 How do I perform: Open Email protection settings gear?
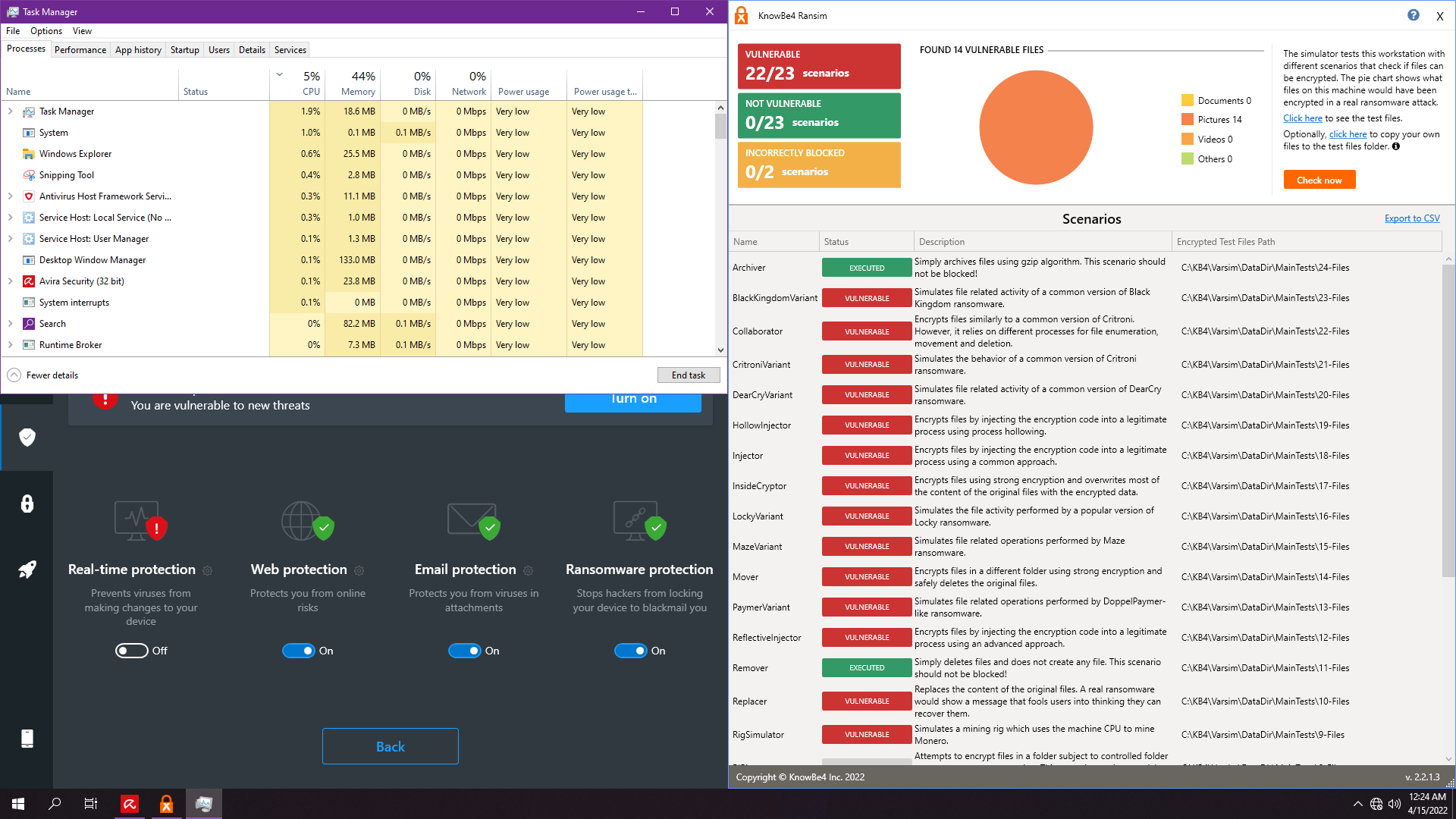(529, 570)
